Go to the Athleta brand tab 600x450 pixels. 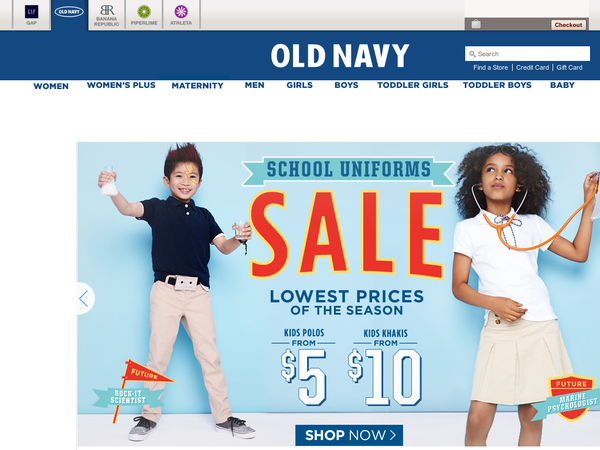(x=181, y=15)
